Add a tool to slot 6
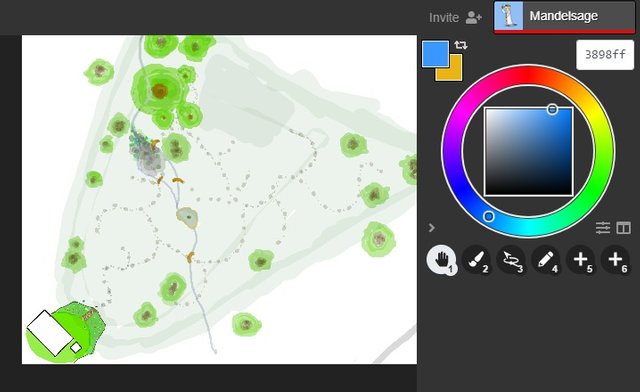640x392 pixels. tap(615, 259)
